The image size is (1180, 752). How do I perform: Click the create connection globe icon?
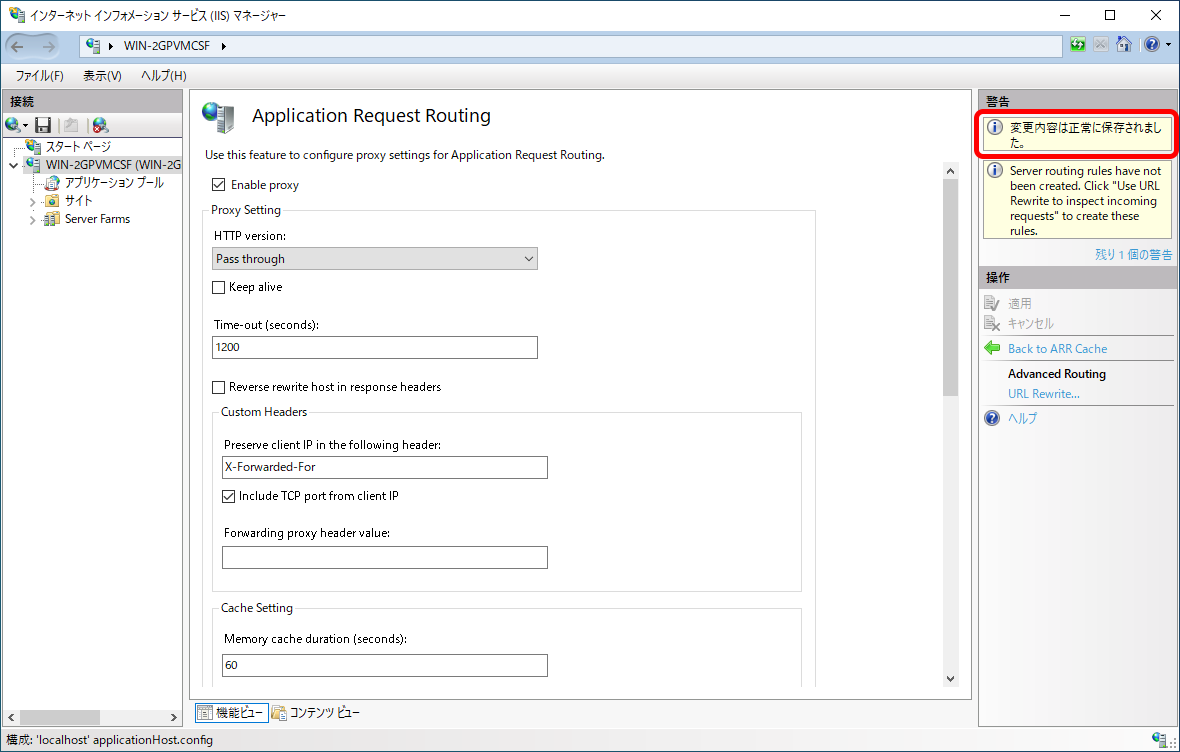[x=14, y=125]
